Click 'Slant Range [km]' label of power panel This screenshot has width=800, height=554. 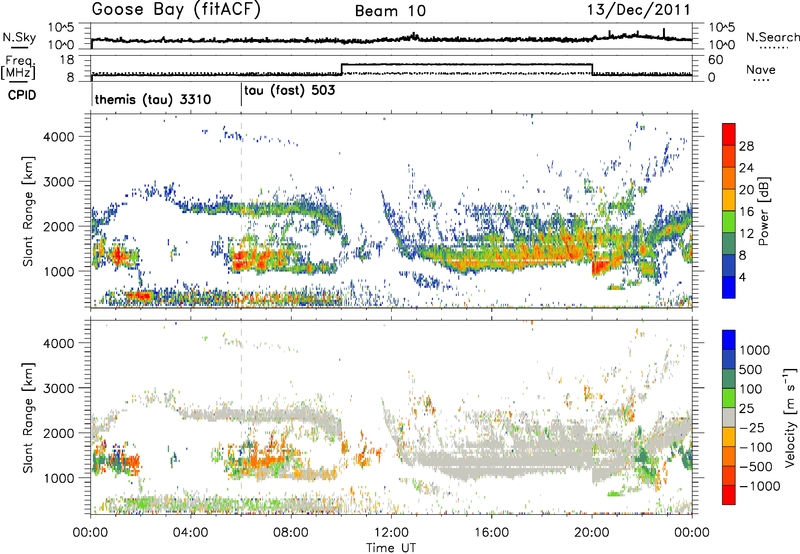(29, 211)
